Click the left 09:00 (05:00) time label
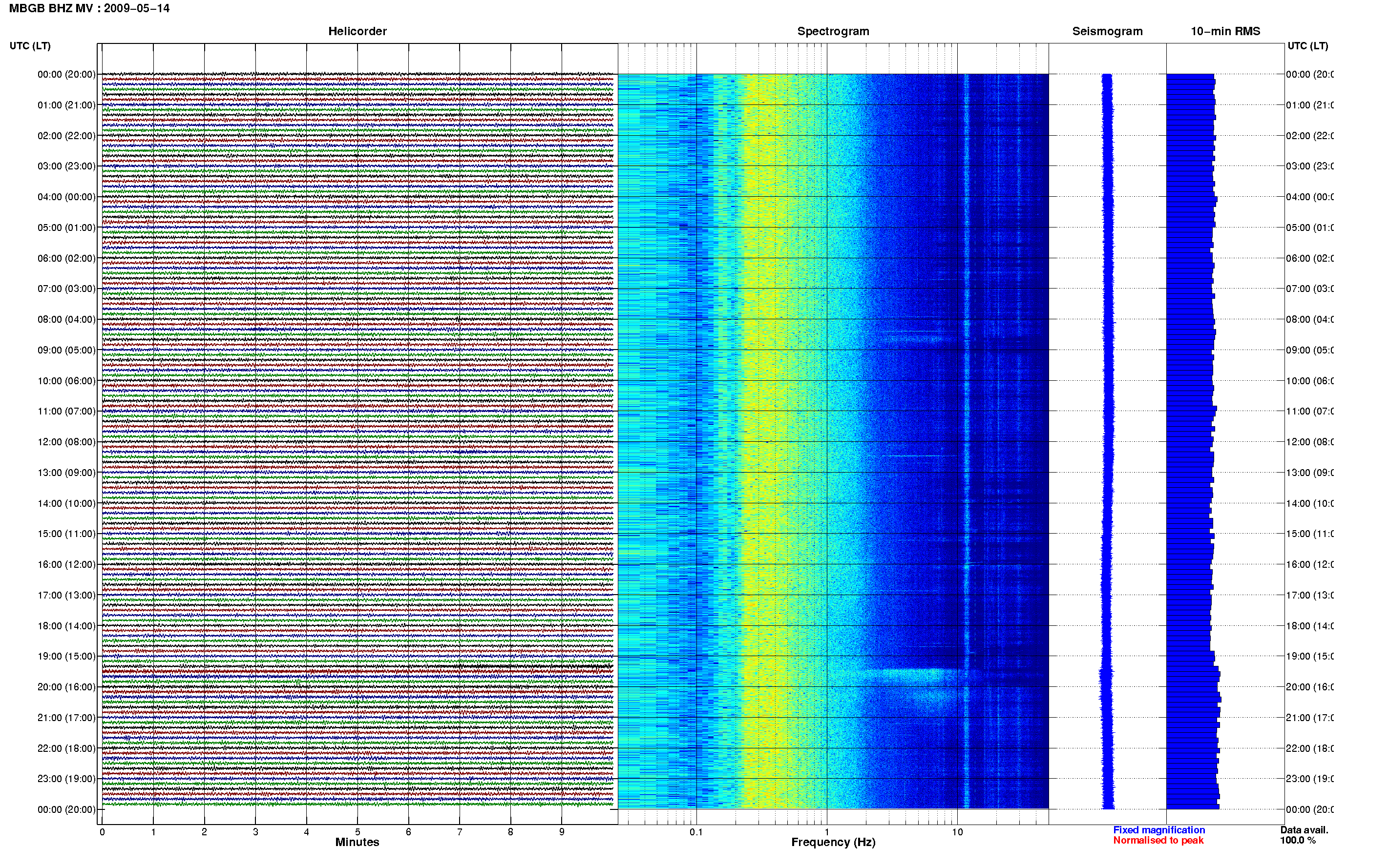 pos(66,350)
